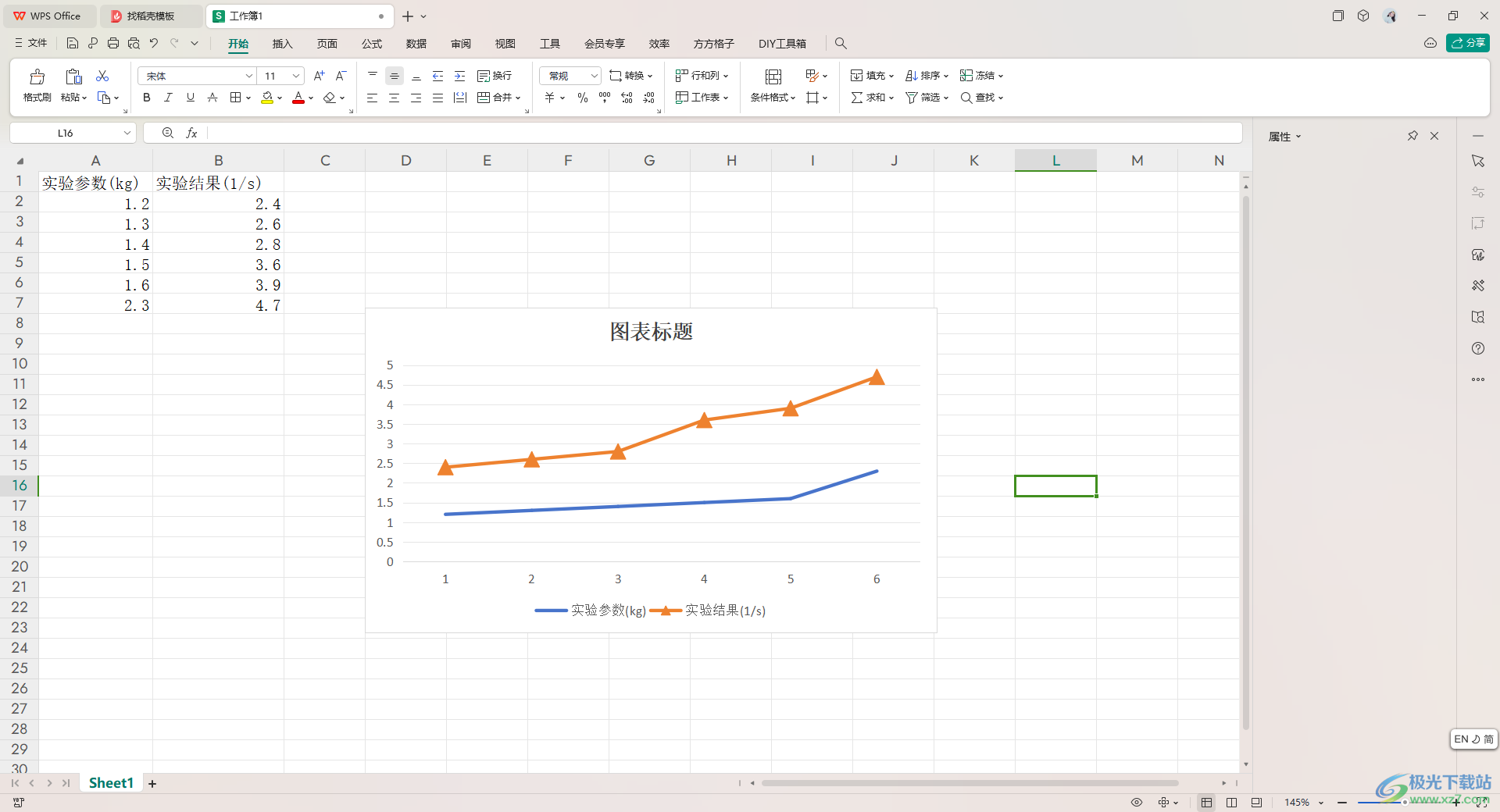The height and width of the screenshot is (812, 1500).
Task: Open the font name dropdown 宋体
Action: tap(249, 76)
